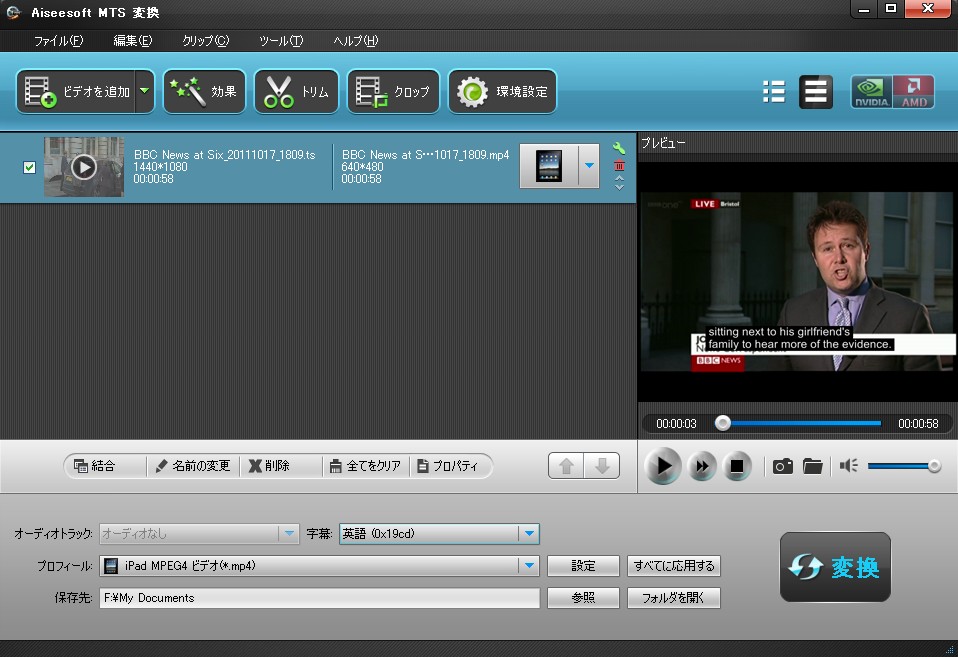Image resolution: width=958 pixels, height=657 pixels.
Task: Open the snapshot folder icon
Action: pos(813,466)
